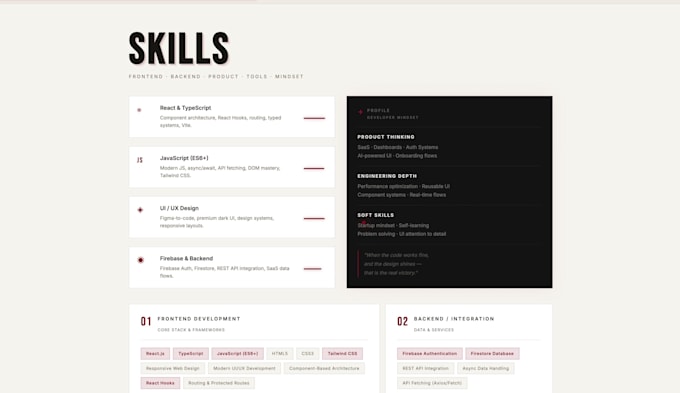
Task: Click the Soft Skills heading
Action: click(x=376, y=215)
